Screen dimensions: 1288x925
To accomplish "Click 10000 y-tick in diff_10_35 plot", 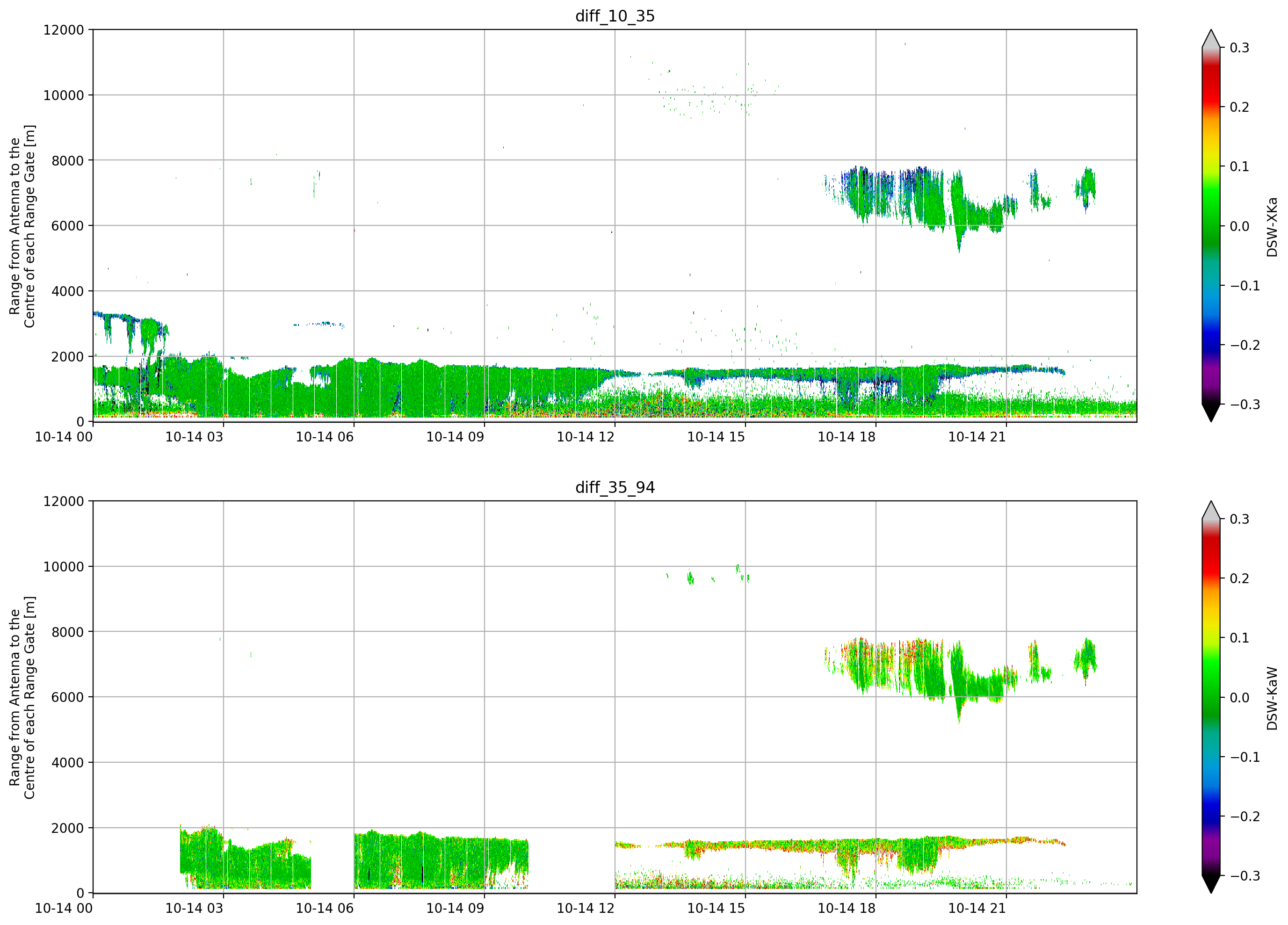I will pos(64,95).
